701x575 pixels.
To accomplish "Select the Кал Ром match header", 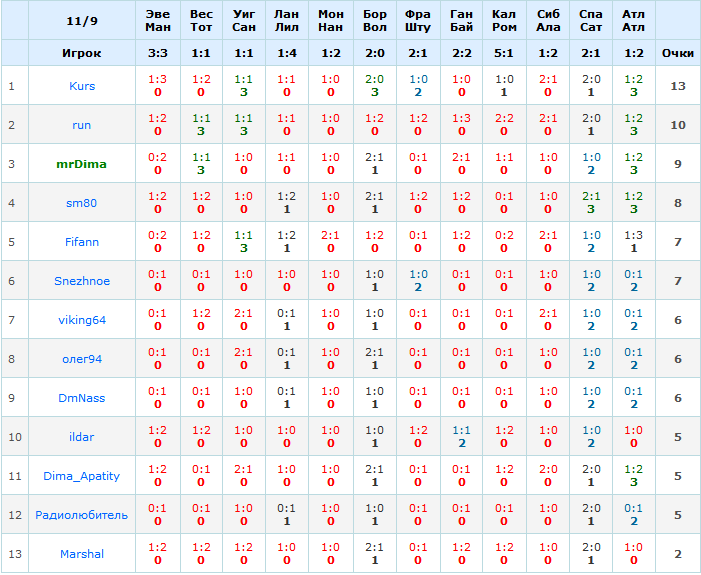I will pos(504,21).
